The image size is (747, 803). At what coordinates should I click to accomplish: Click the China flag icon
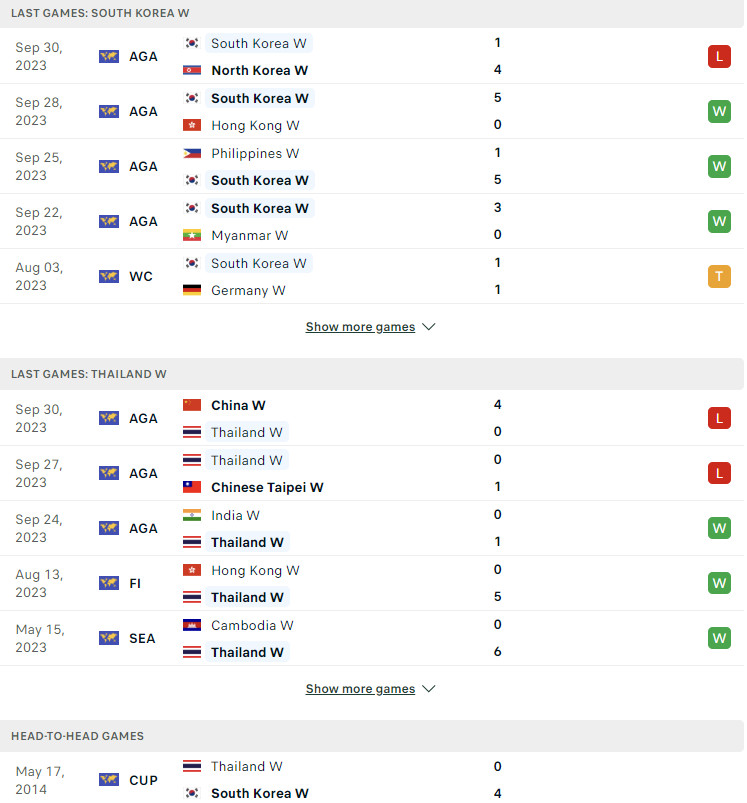pos(192,405)
